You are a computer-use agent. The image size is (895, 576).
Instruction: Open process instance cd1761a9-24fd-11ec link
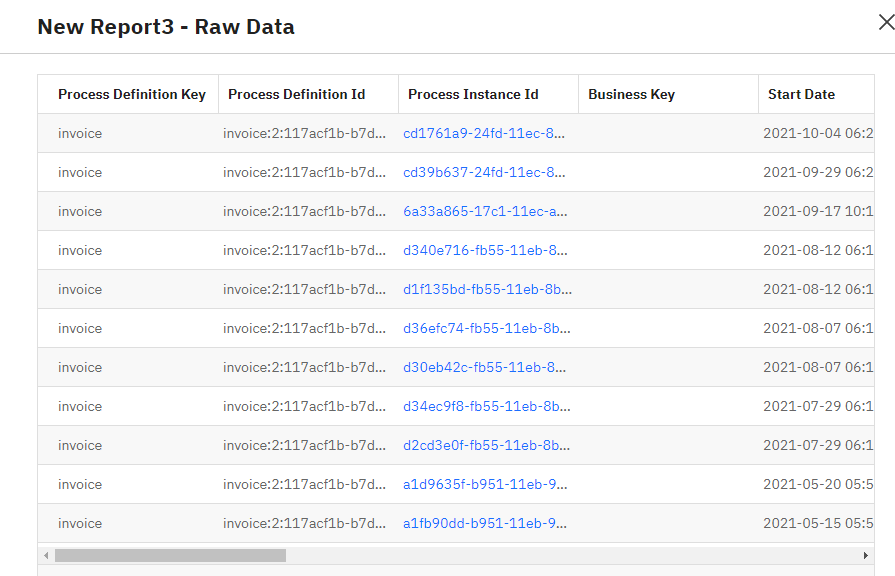tap(485, 133)
